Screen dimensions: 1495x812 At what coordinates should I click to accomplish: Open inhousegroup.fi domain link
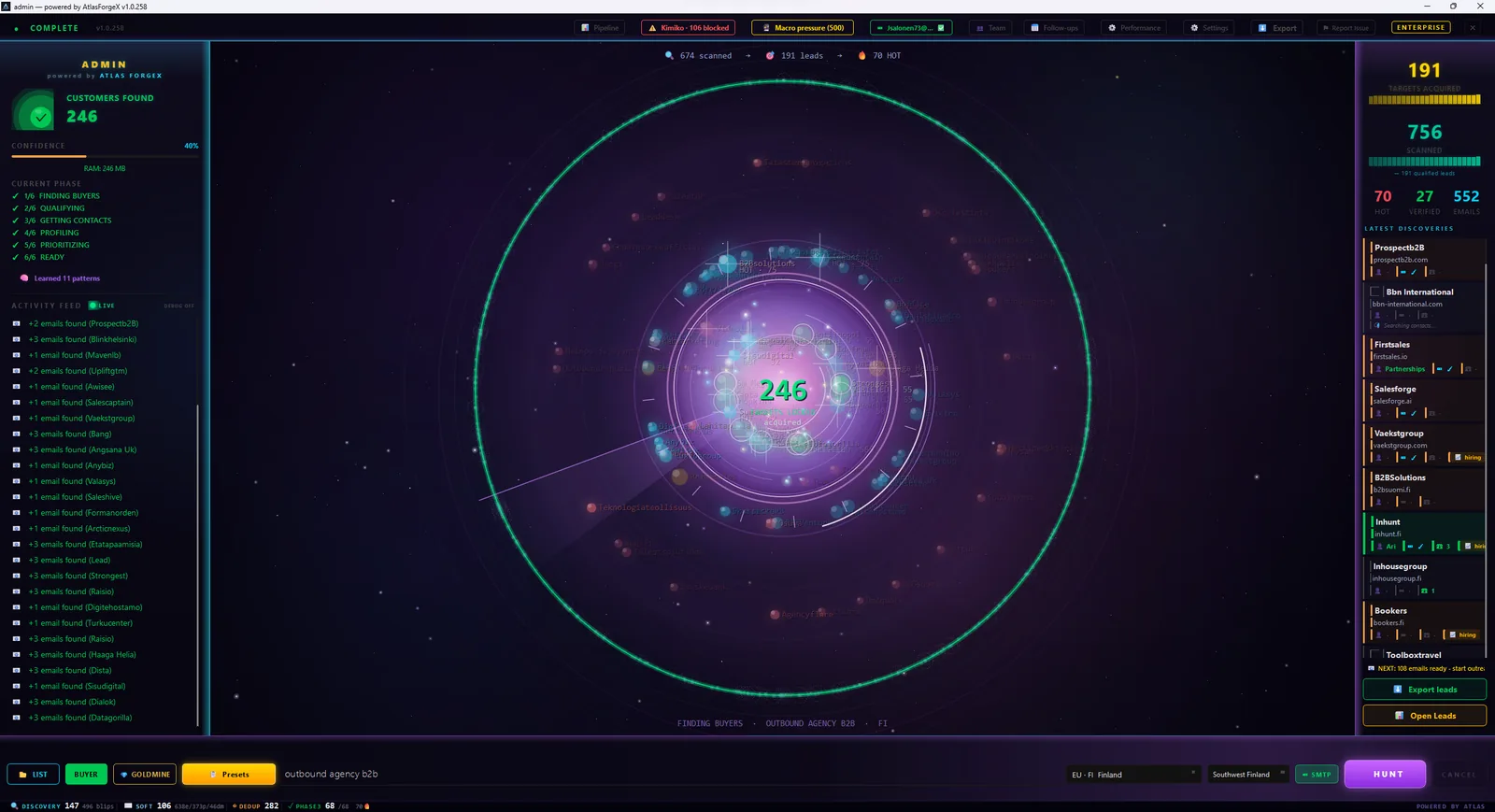1397,578
